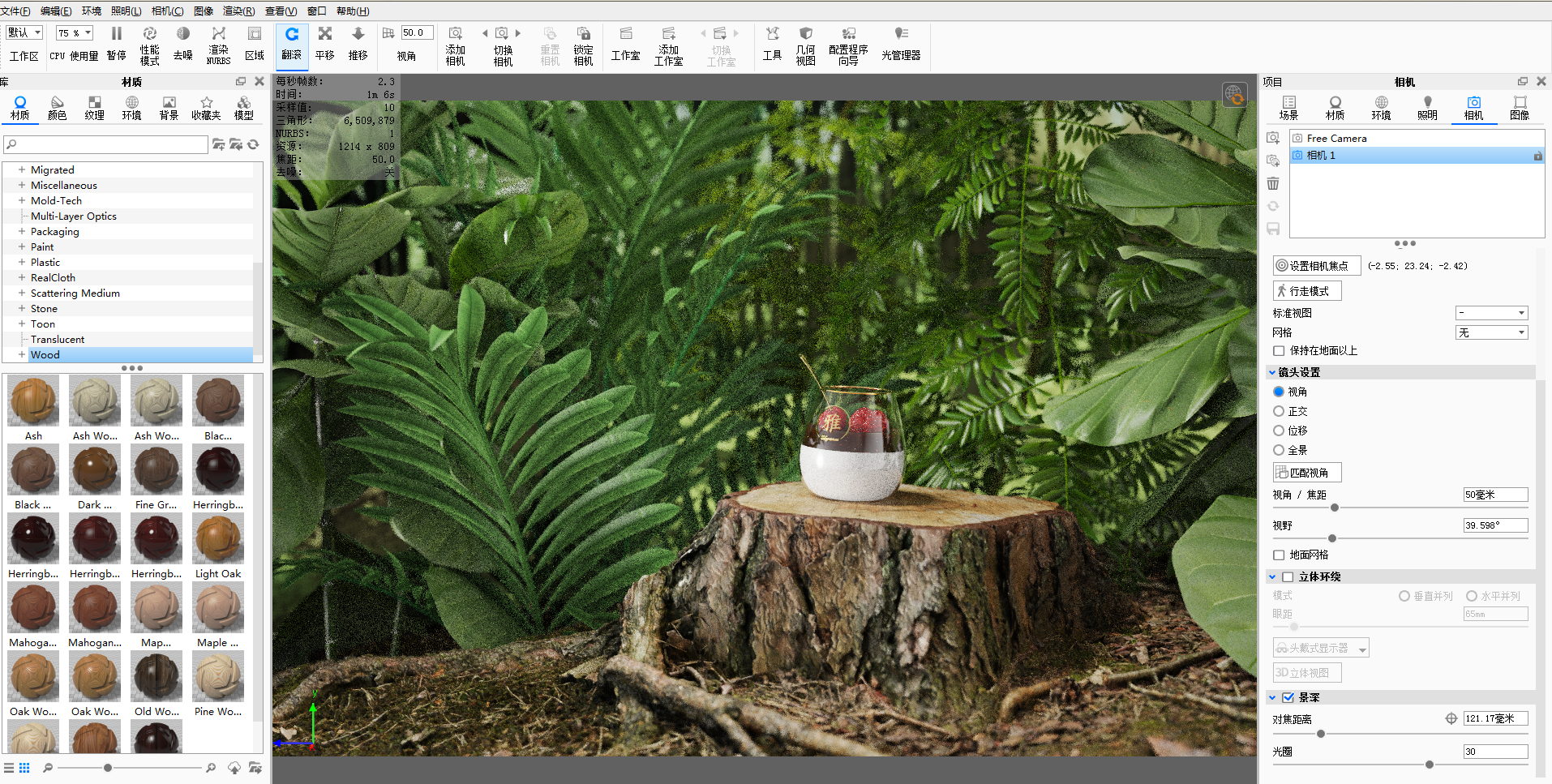This screenshot has width=1552, height=784.
Task: Click the 设置相机焦点 button
Action: pos(1316,265)
